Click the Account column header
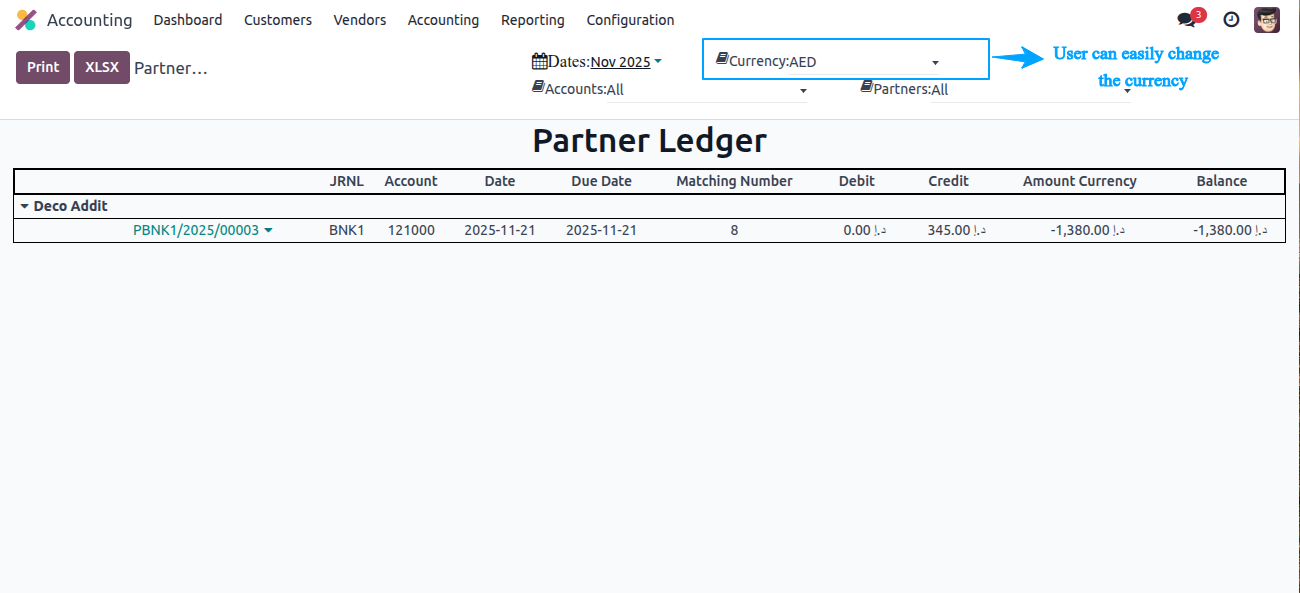The width and height of the screenshot is (1300, 593). point(411,181)
